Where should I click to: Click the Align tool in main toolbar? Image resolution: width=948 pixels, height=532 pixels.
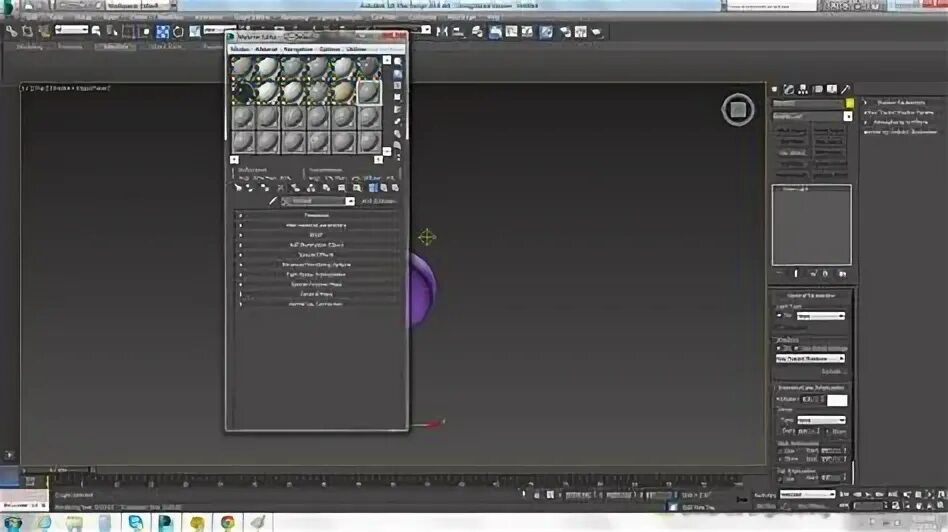pyautogui.click(x=458, y=31)
